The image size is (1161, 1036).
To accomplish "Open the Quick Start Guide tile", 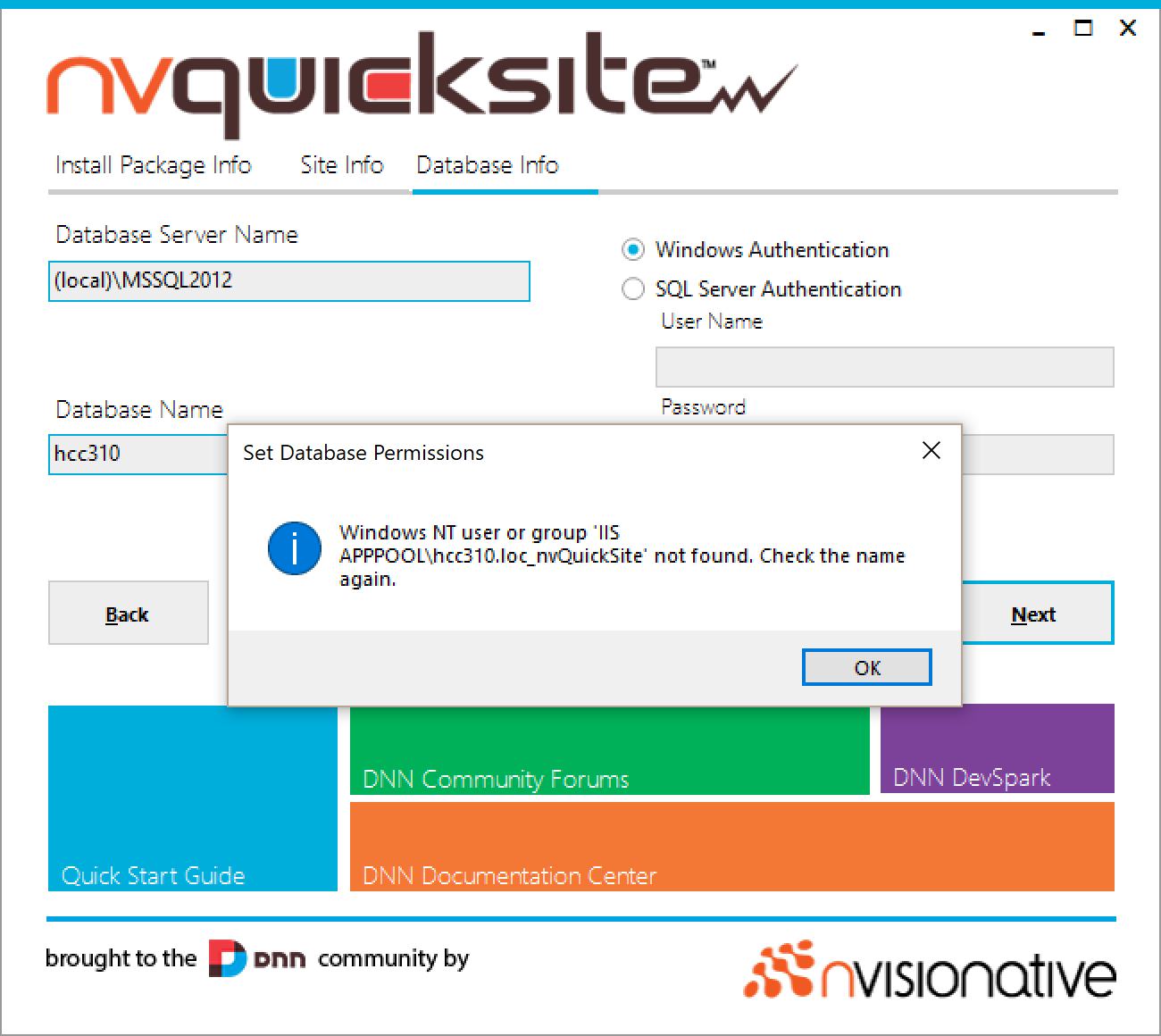I will [193, 798].
